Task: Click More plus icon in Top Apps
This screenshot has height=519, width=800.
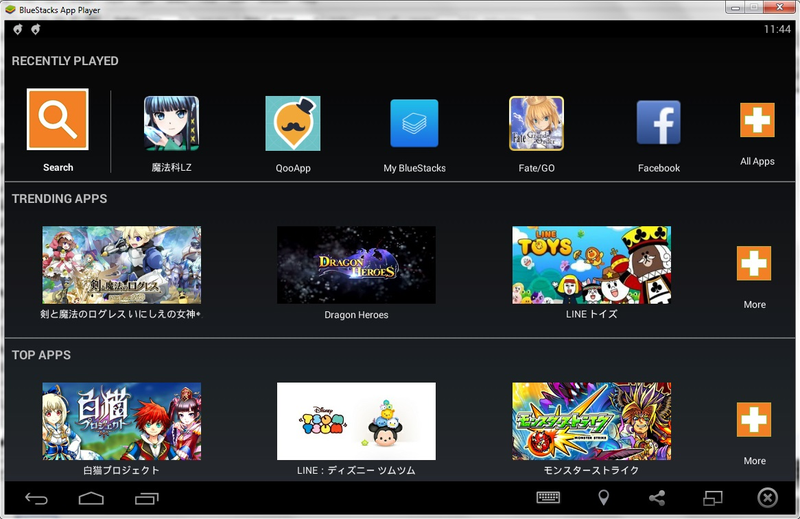Action: tap(754, 419)
